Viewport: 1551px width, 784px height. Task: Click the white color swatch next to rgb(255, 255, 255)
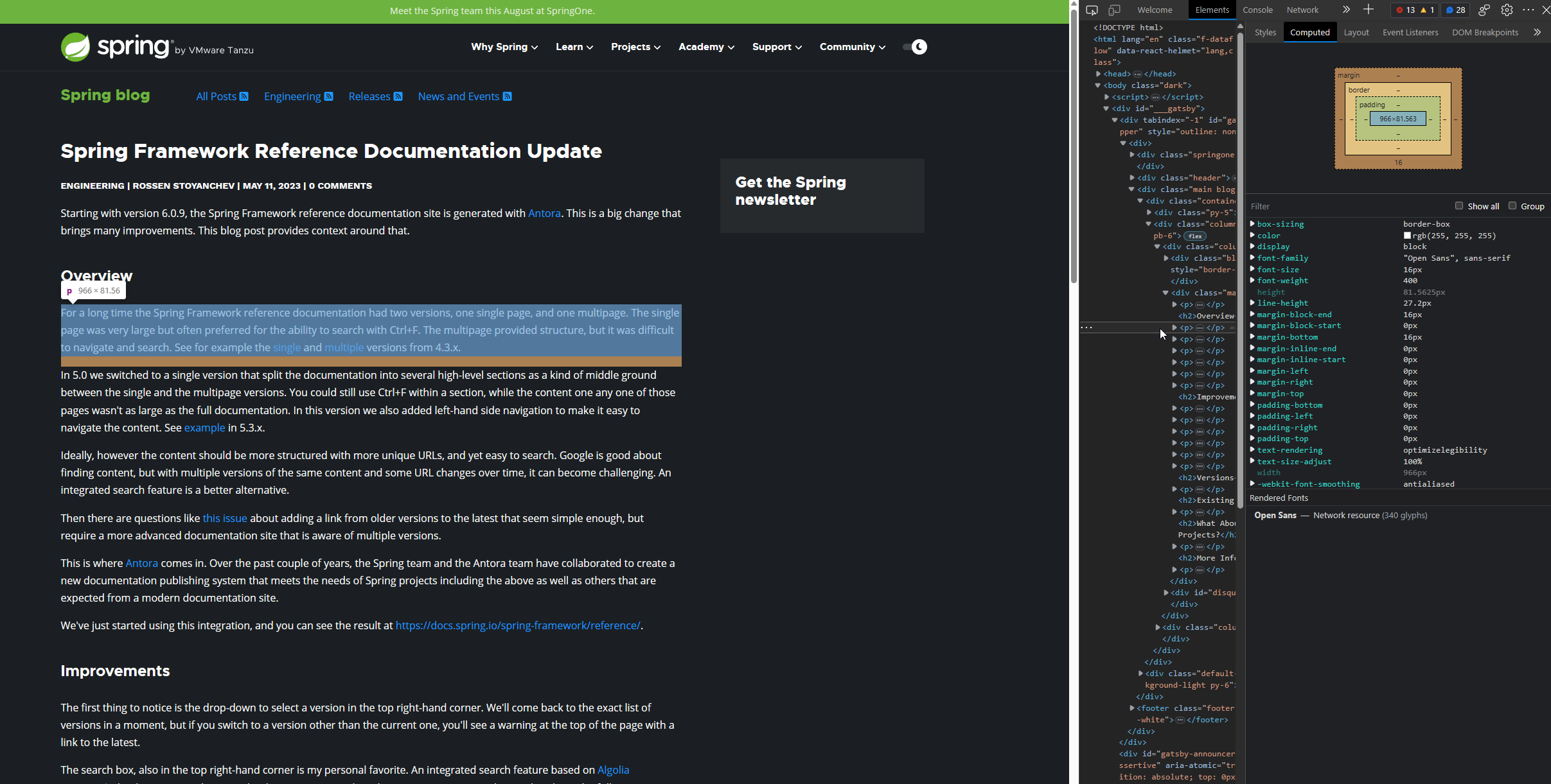[1408, 236]
